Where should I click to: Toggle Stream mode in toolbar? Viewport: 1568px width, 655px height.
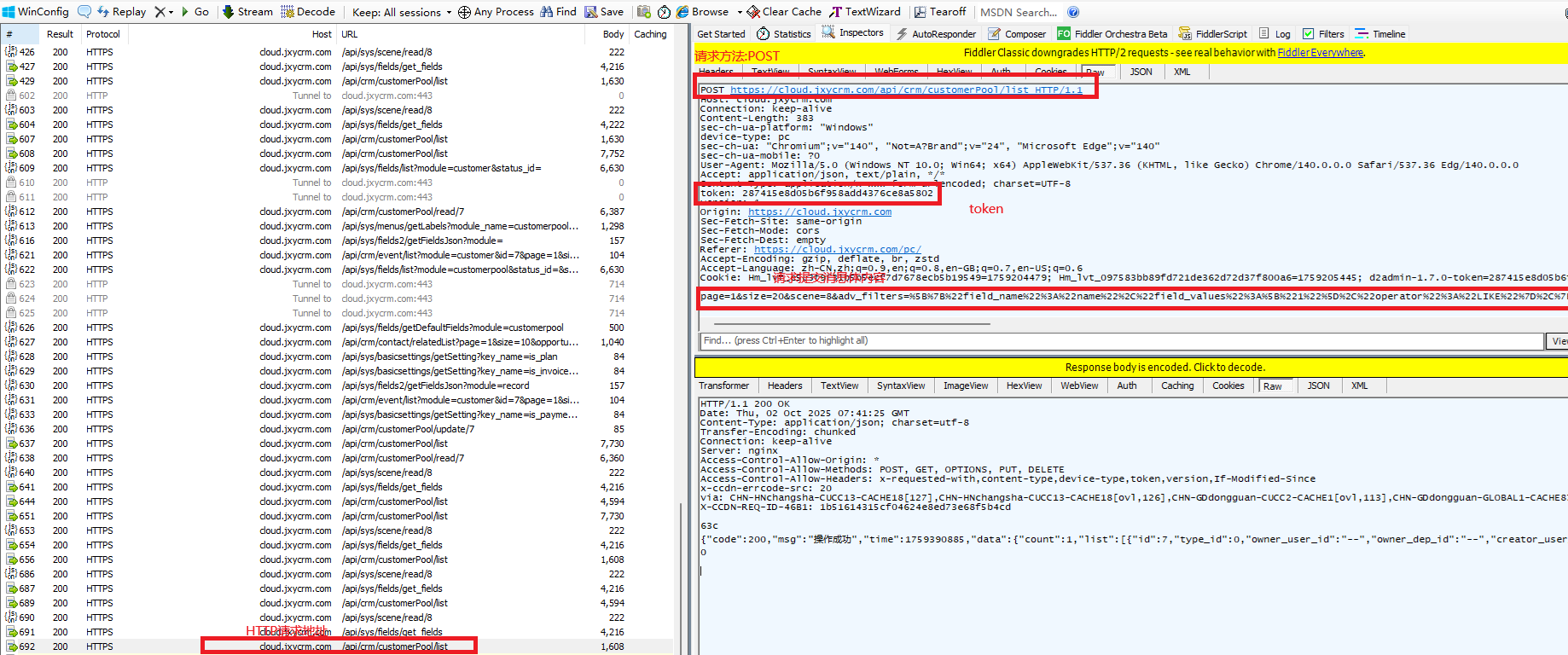click(x=247, y=11)
